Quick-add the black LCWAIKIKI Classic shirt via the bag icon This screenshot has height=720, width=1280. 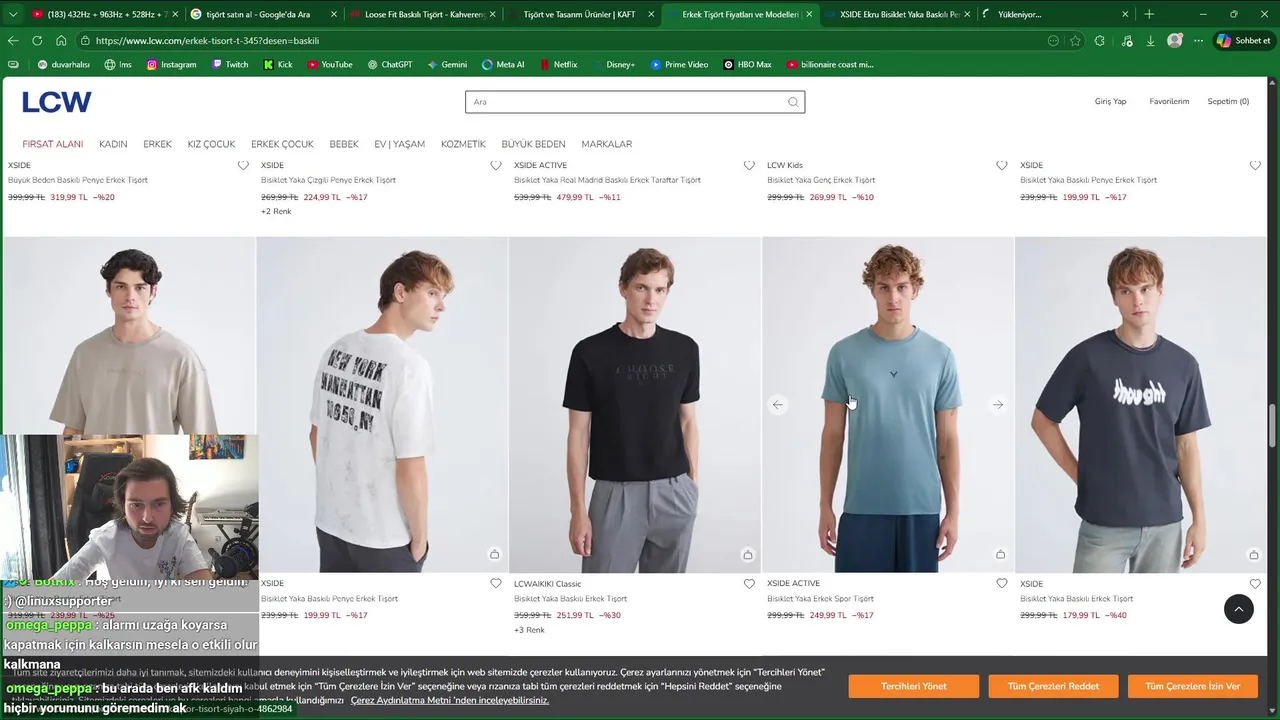pyautogui.click(x=747, y=555)
